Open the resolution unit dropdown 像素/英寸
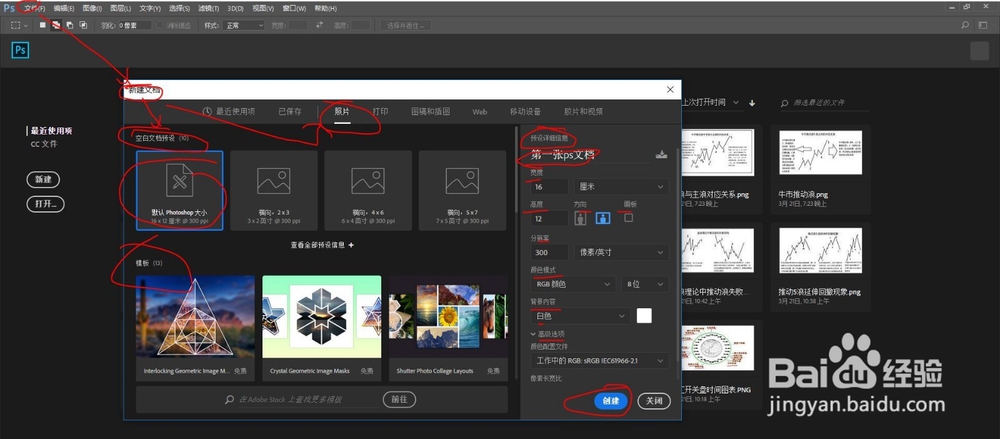This screenshot has height=439, width=1000. (x=621, y=252)
